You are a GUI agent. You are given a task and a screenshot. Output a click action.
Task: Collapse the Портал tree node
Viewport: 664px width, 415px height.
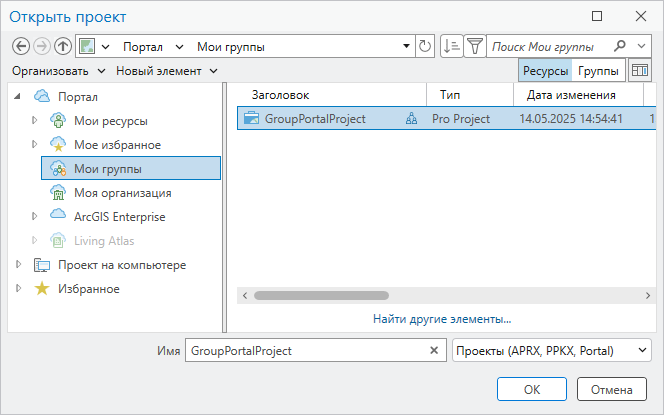pyautogui.click(x=17, y=97)
